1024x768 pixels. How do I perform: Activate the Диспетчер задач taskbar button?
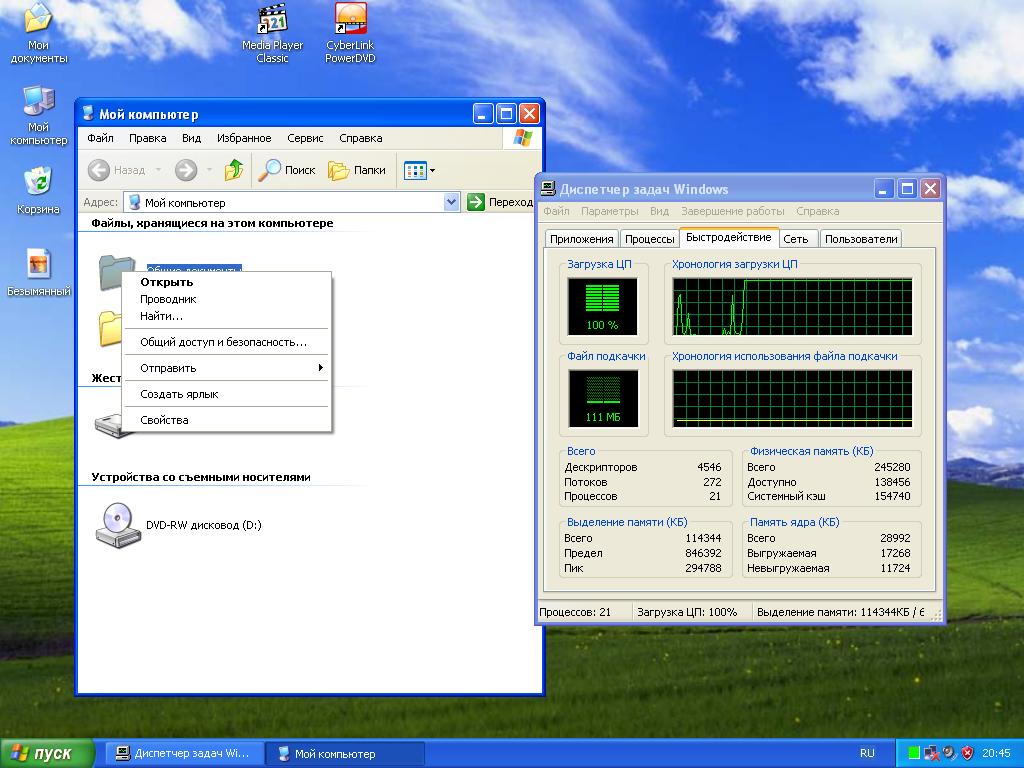[x=185, y=754]
